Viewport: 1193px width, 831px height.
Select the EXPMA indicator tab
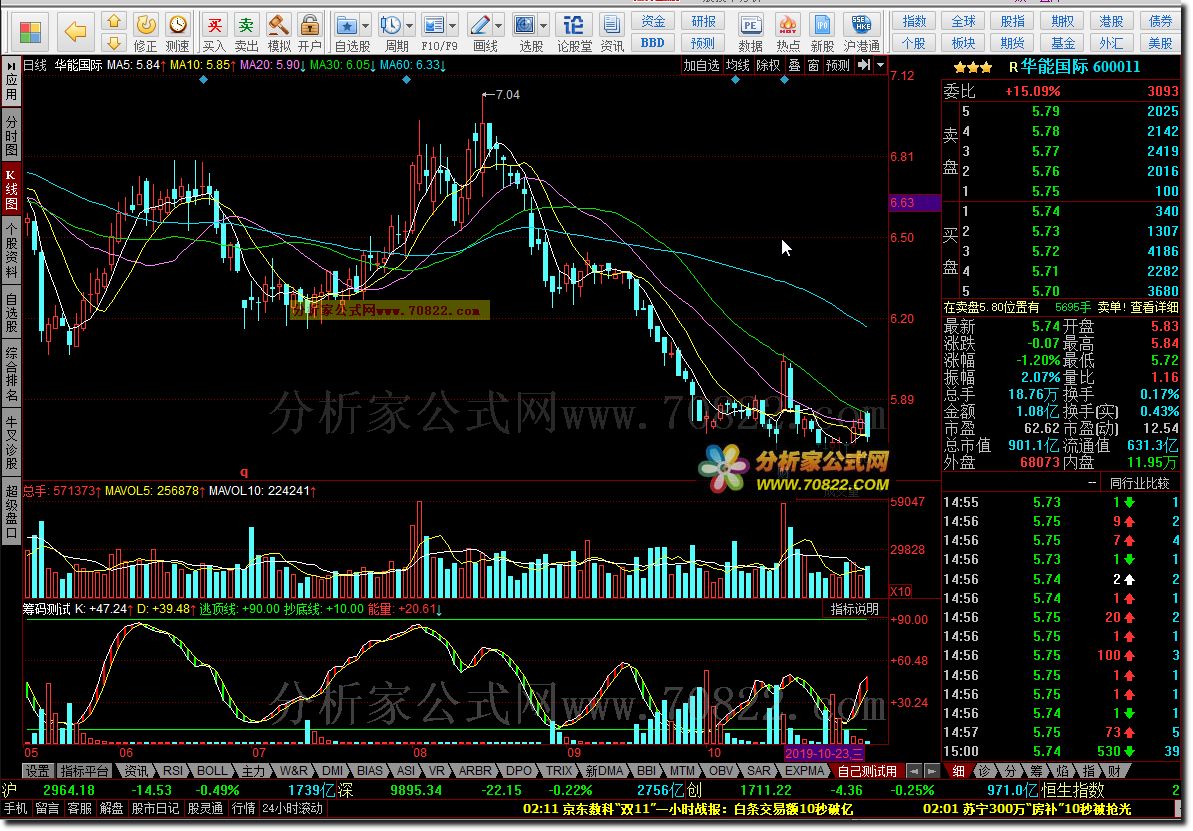804,771
